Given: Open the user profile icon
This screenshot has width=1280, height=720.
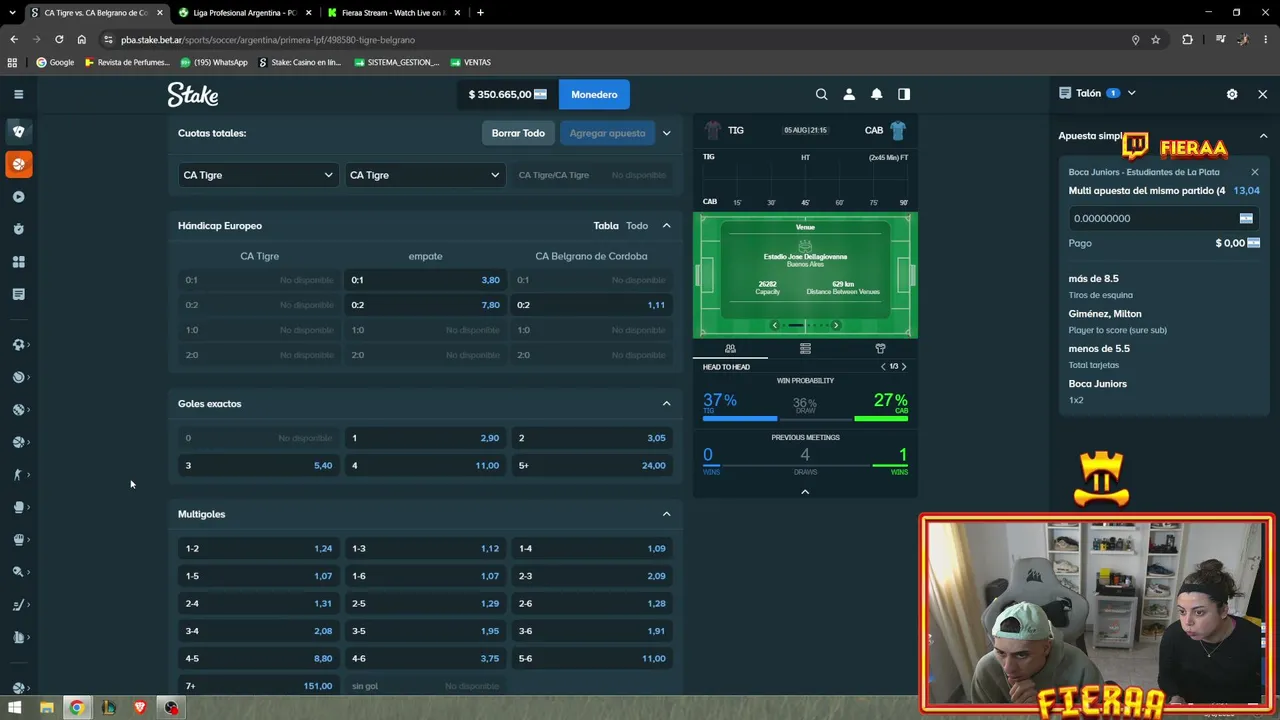Looking at the screenshot, I should click(x=849, y=94).
